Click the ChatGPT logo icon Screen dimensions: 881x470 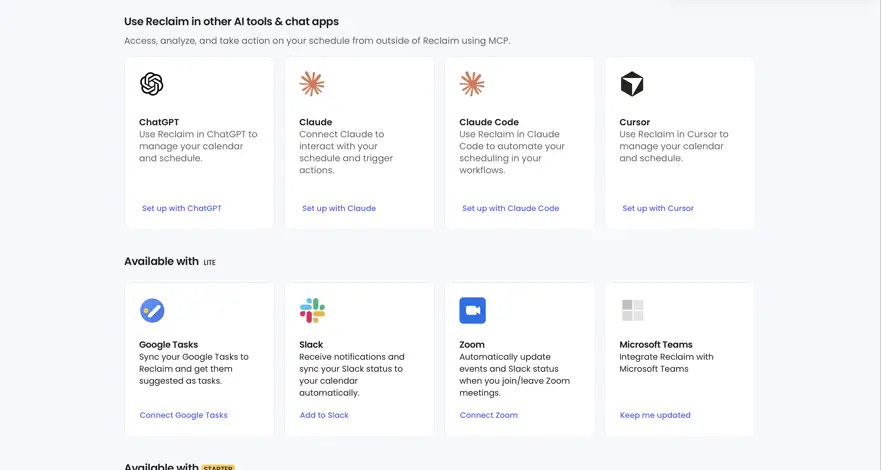152,84
